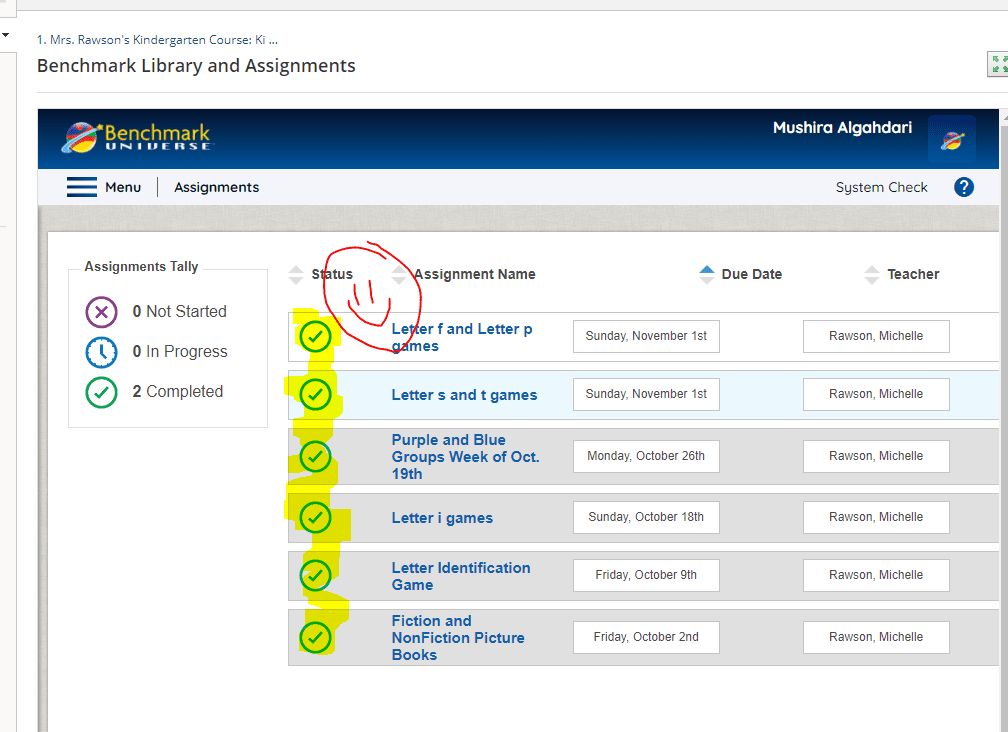Click completed status icon for Letter f and Letter p games

point(315,336)
